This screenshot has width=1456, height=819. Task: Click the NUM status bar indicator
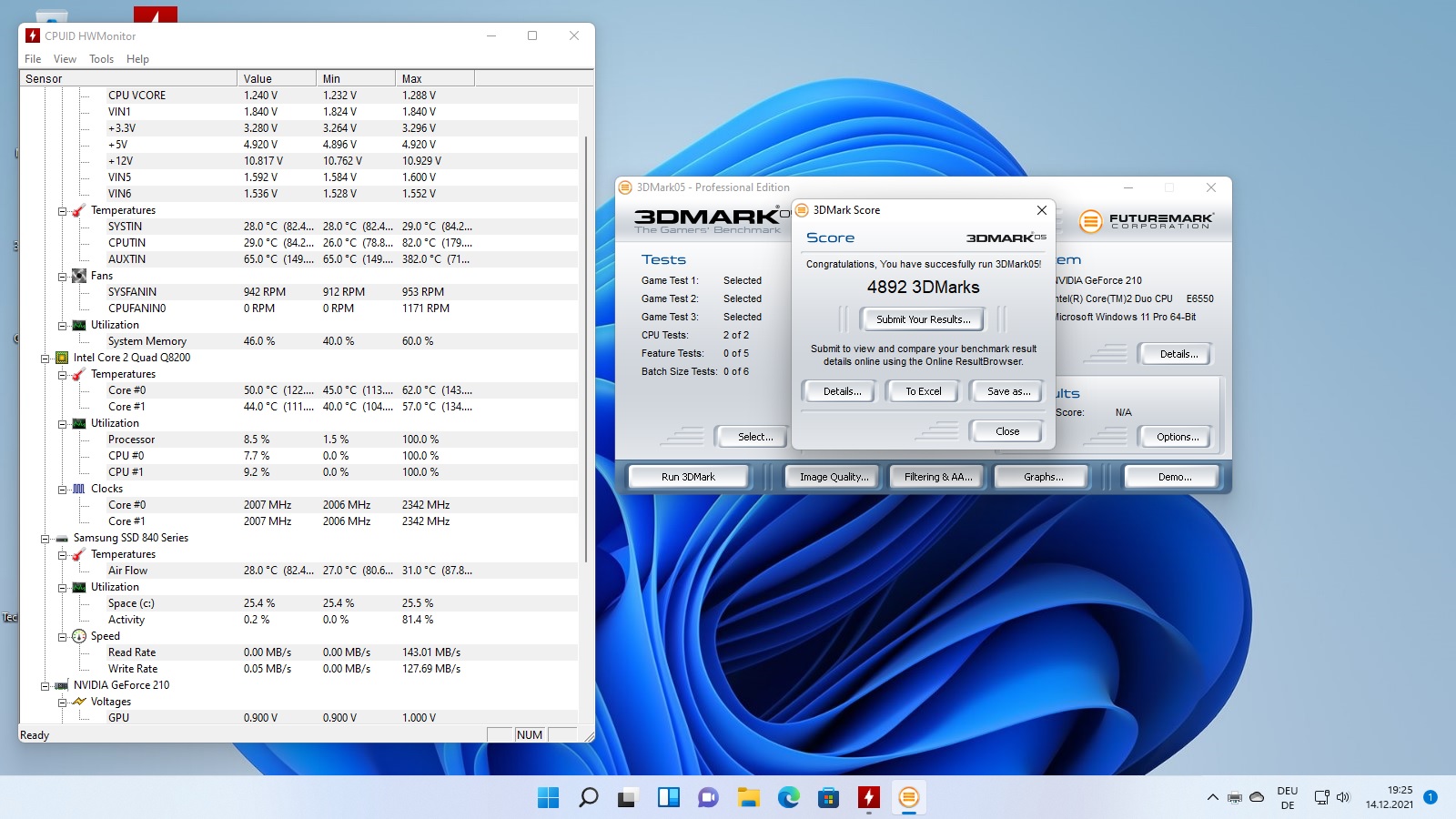click(x=529, y=735)
